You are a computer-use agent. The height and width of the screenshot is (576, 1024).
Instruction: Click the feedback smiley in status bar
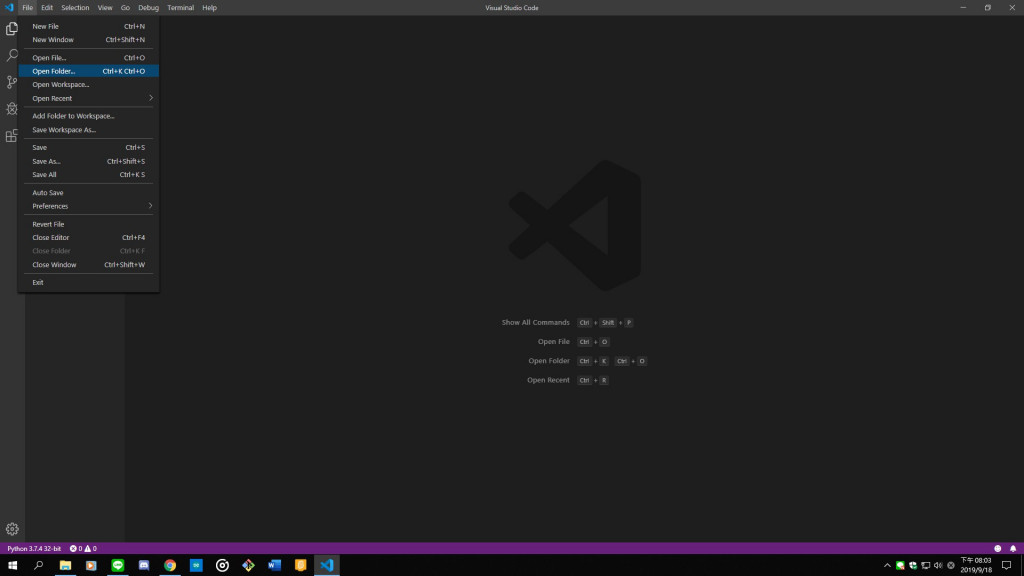tap(997, 549)
